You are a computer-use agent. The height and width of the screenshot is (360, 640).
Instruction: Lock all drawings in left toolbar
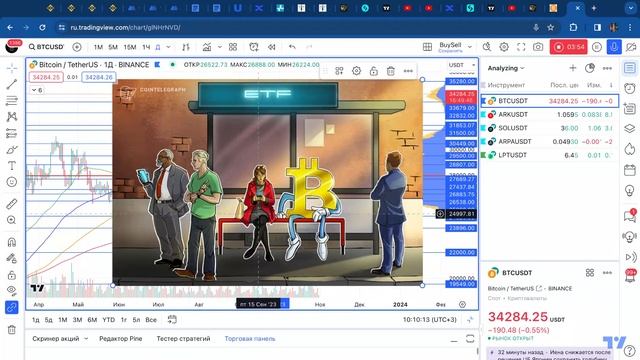coord(11,275)
